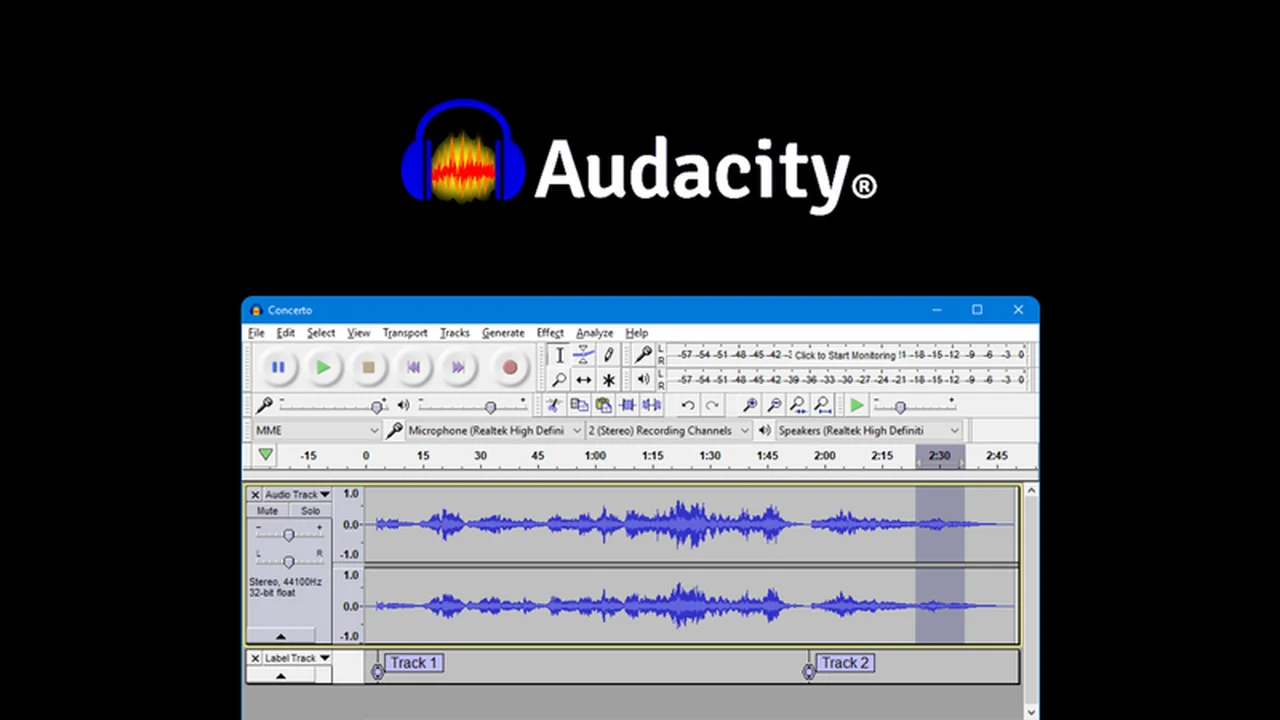Undo the last action

[688, 405]
